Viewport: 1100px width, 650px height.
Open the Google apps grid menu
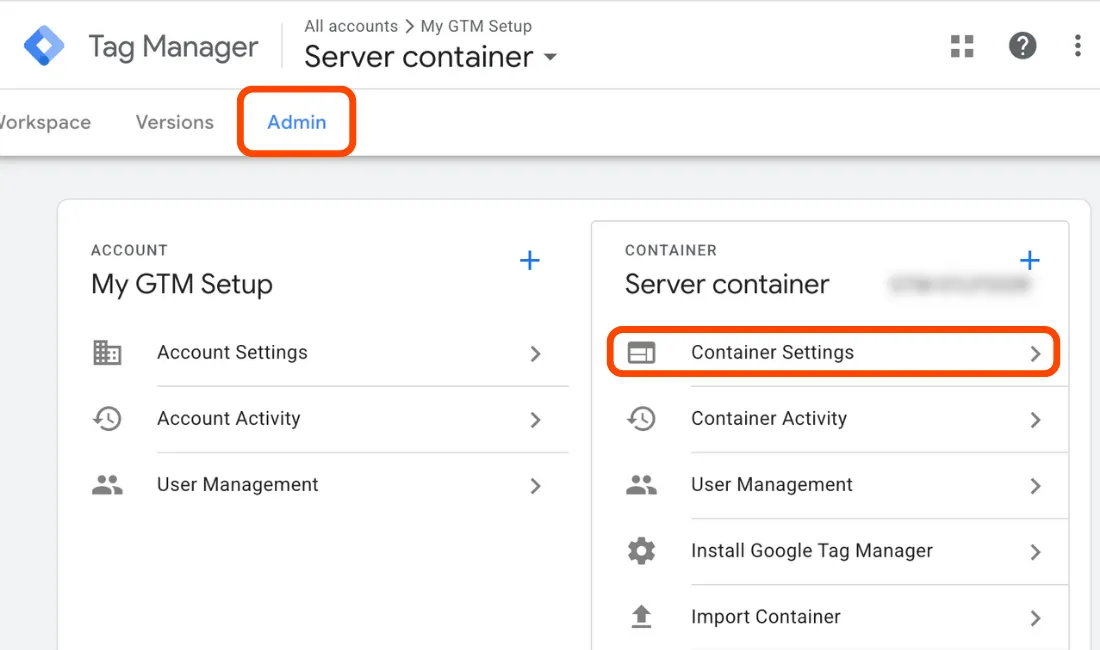coord(962,46)
